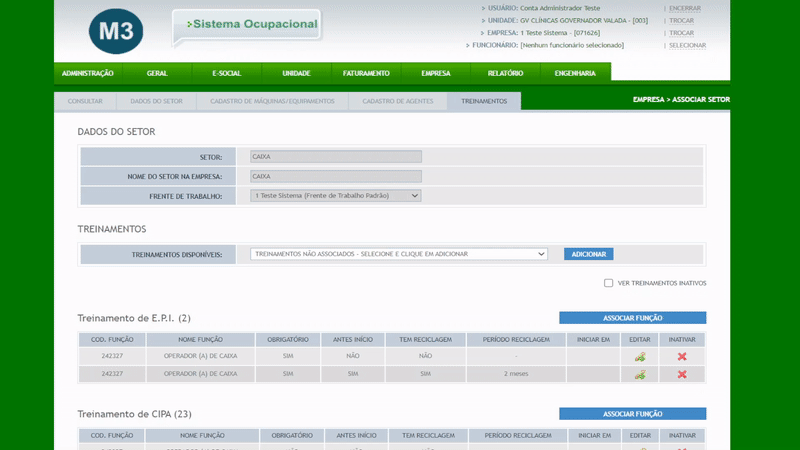Click Tem Reciclagem header in E.P.I. table
The width and height of the screenshot is (800, 450).
tap(425, 339)
